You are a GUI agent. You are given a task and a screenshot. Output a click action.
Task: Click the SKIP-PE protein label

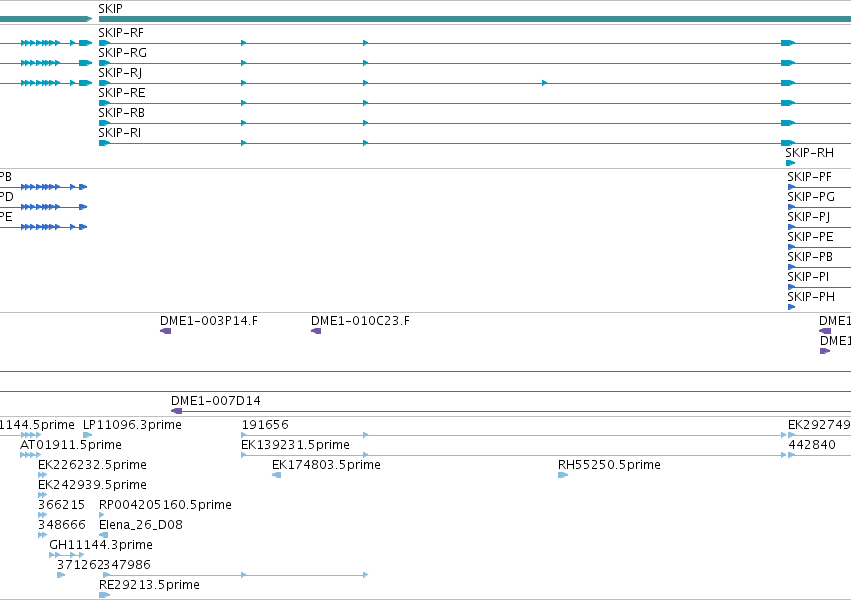(x=810, y=237)
